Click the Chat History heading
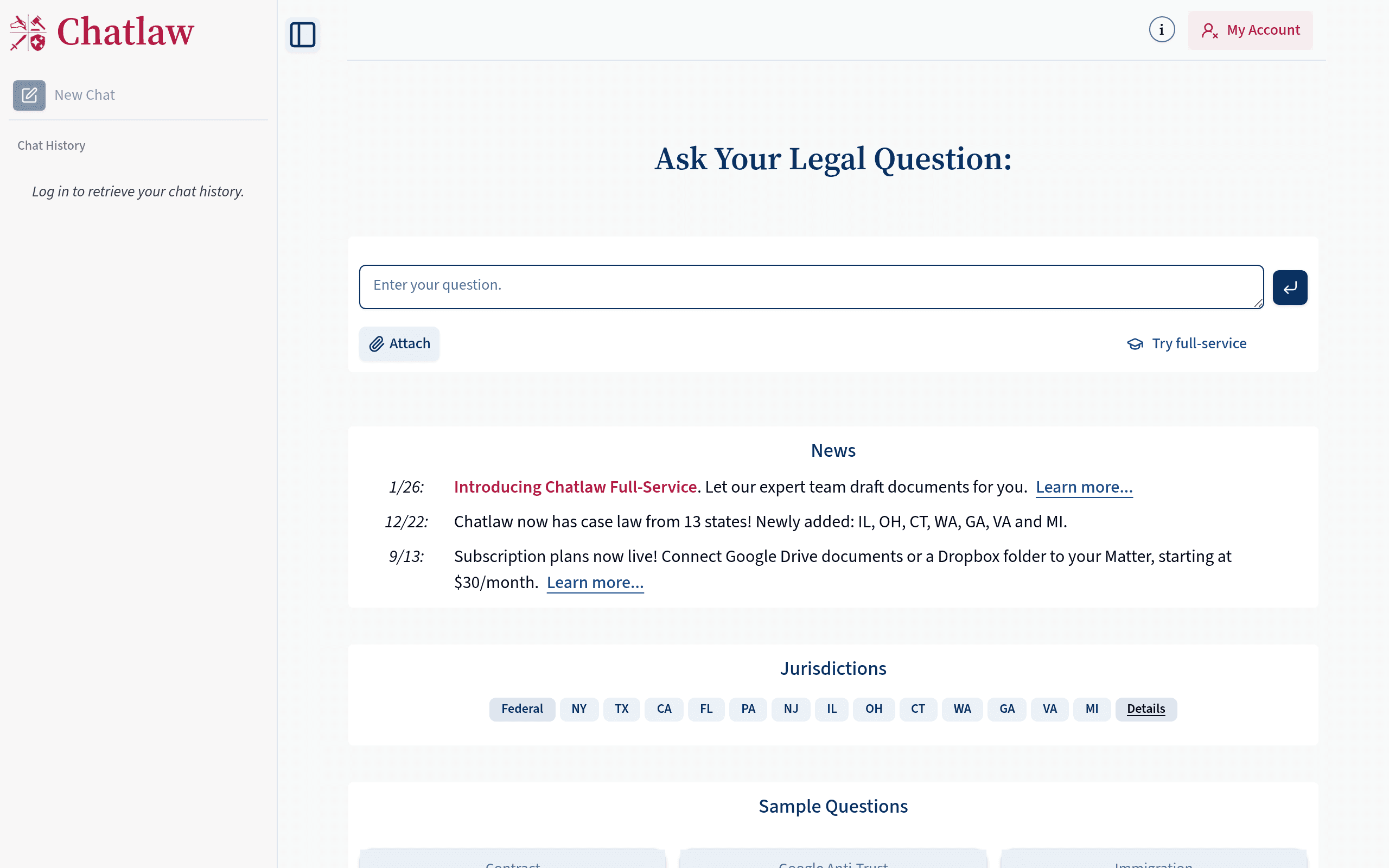The image size is (1389, 868). (51, 146)
